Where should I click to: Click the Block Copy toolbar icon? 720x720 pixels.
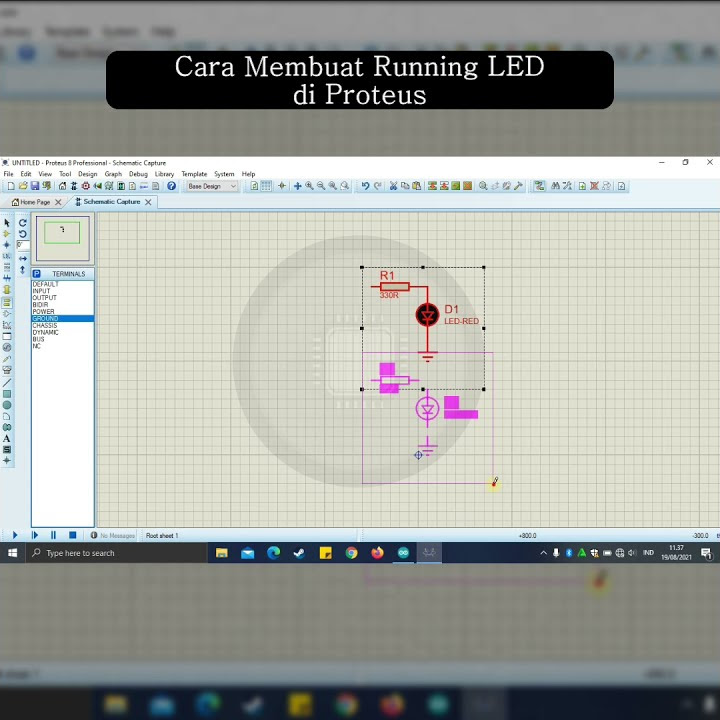tap(432, 186)
